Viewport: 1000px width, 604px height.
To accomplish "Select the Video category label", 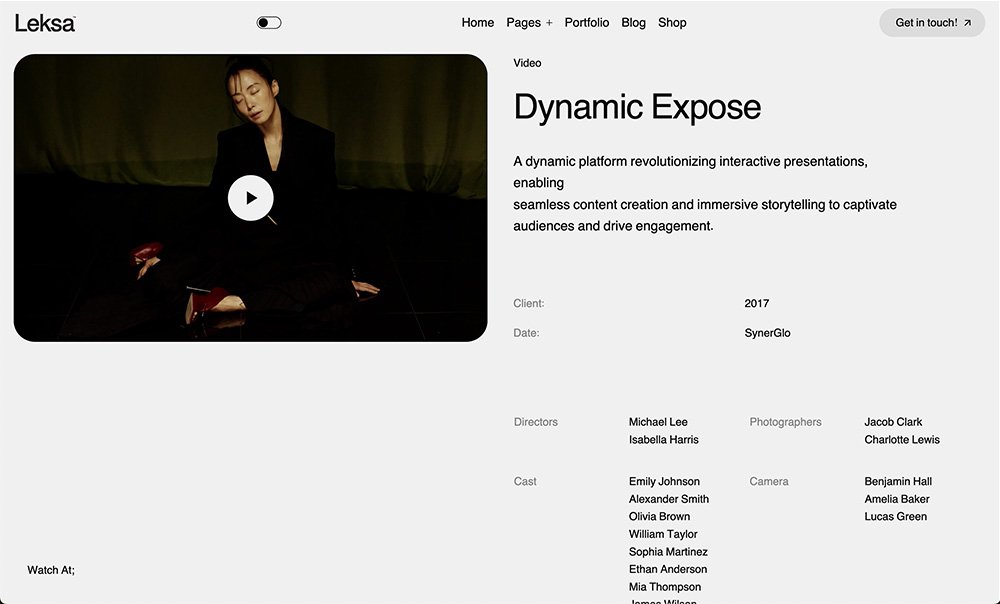I will [x=527, y=63].
